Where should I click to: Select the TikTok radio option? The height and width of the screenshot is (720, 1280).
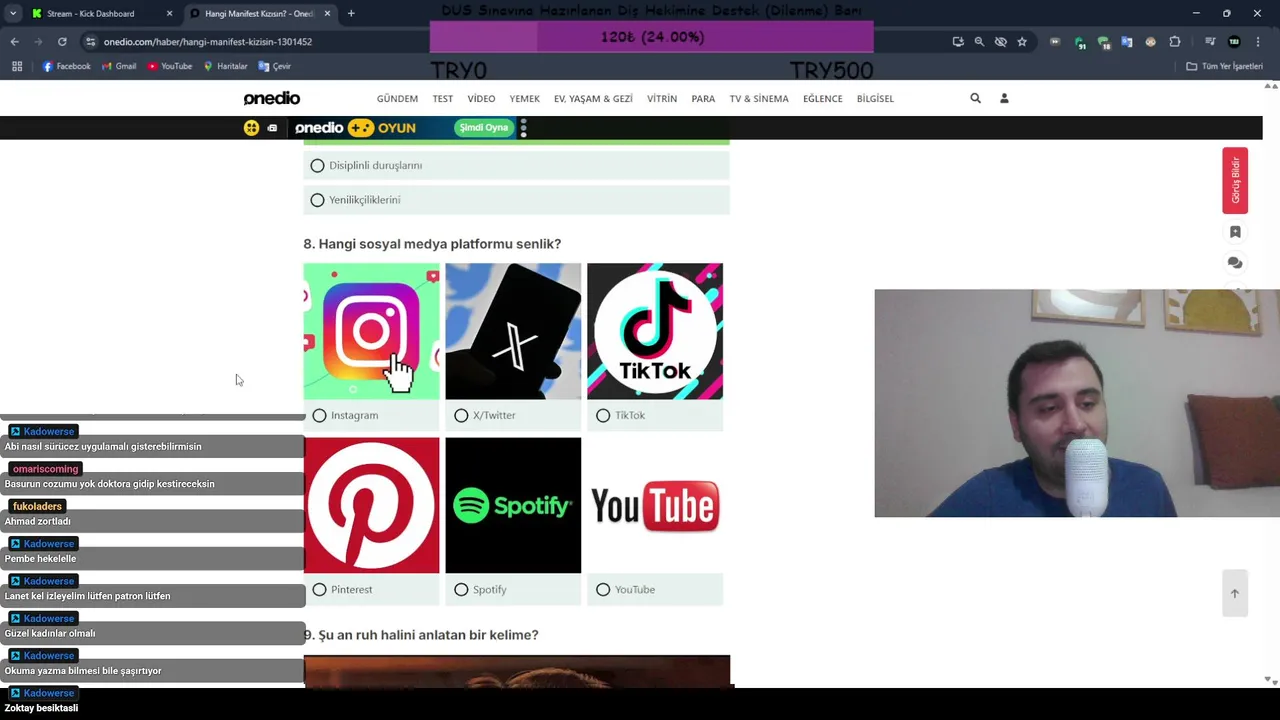603,415
